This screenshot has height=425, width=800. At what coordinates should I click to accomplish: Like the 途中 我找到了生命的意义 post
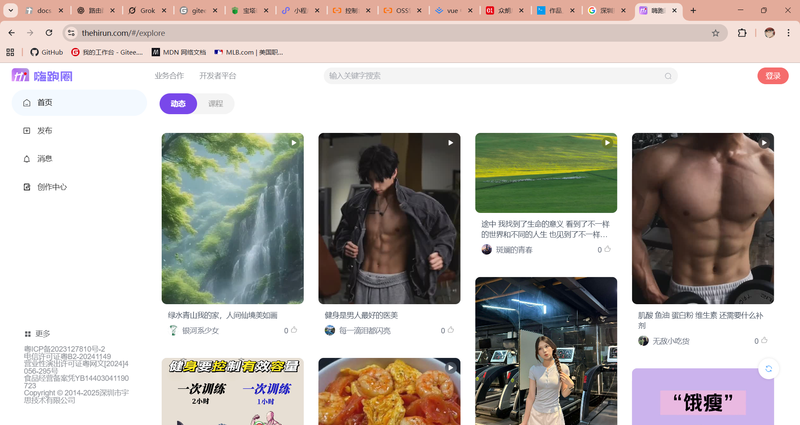tap(607, 249)
